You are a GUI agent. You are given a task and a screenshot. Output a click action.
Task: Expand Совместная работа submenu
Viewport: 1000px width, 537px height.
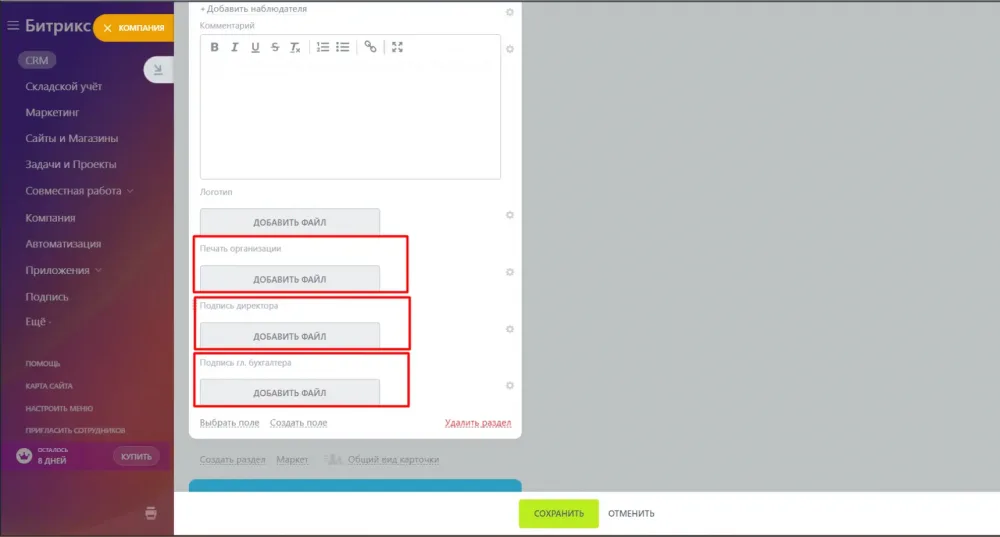click(130, 191)
